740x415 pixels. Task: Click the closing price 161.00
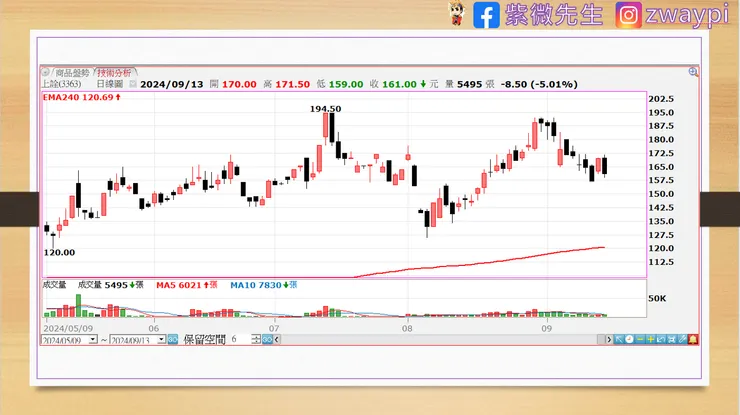point(399,84)
